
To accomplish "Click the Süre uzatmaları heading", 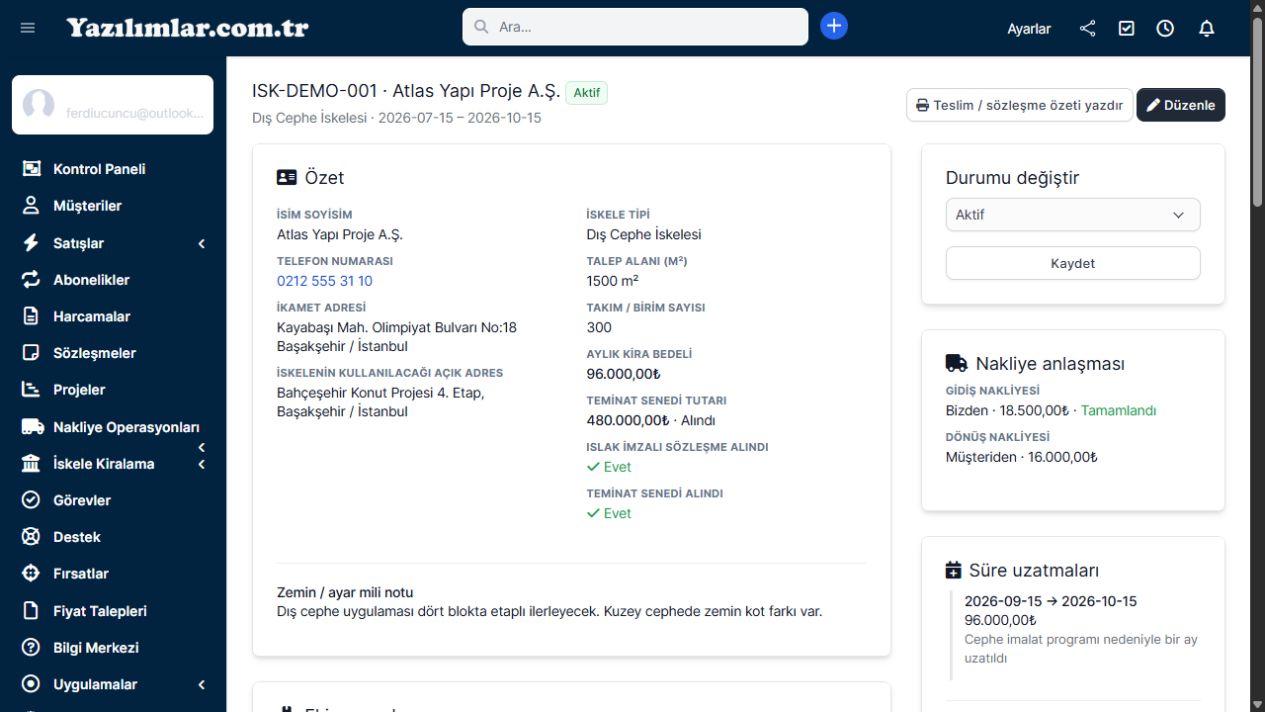I will coord(1022,571).
